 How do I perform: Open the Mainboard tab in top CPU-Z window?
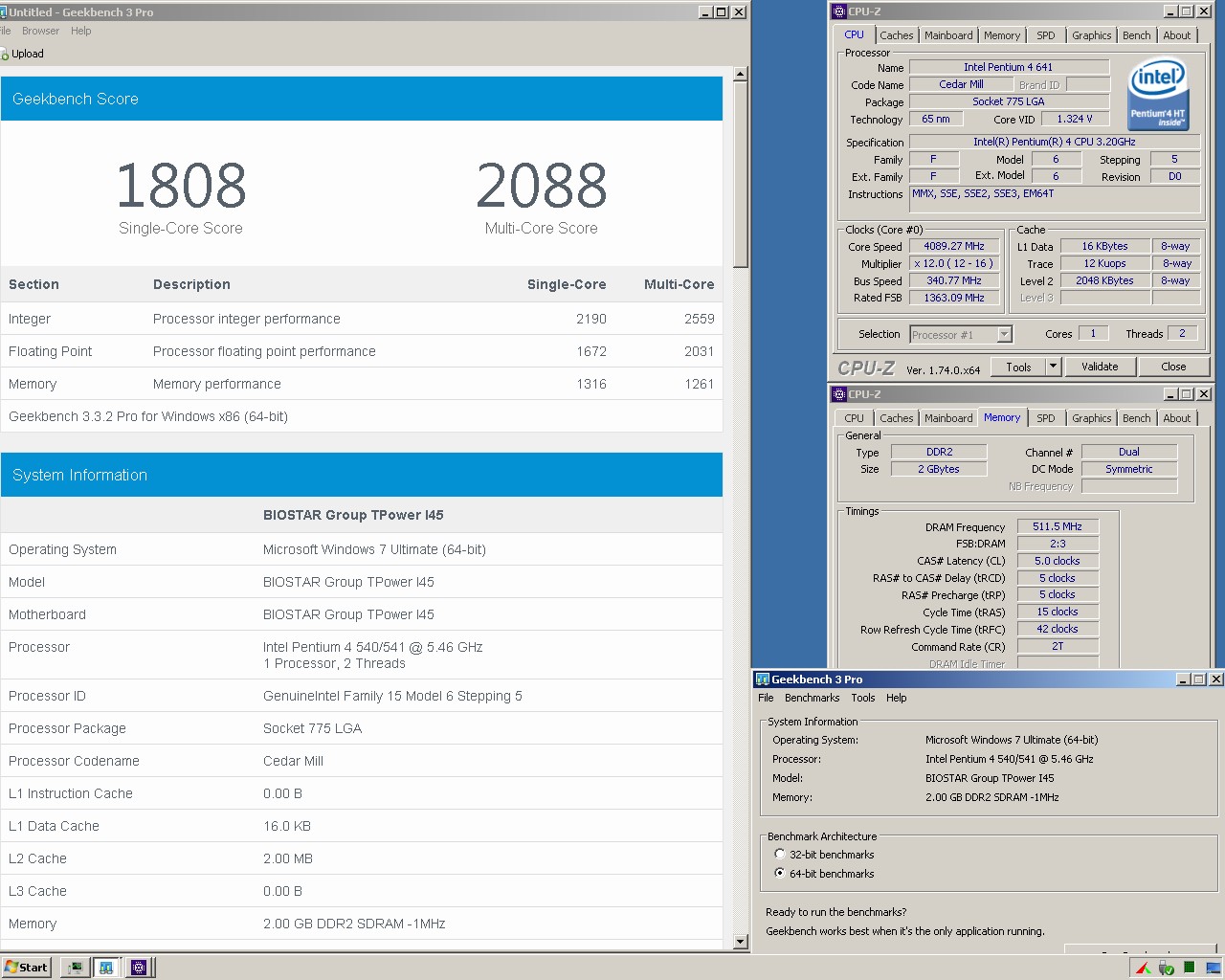948,35
